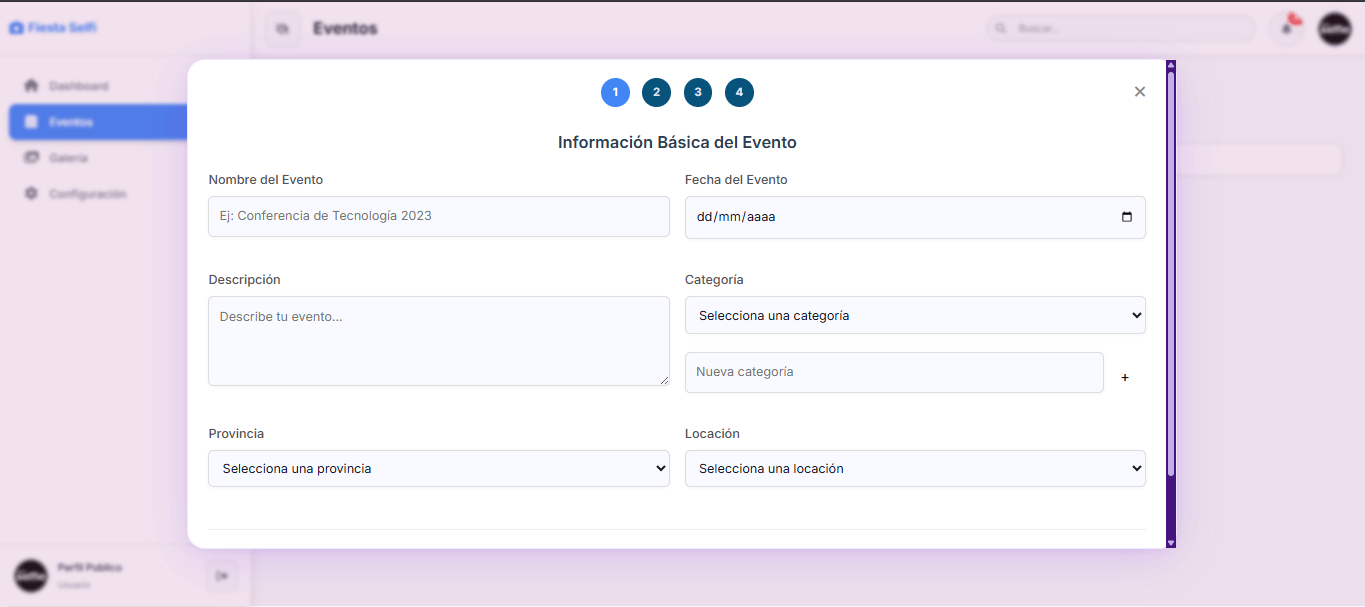Image resolution: width=1365 pixels, height=607 pixels.
Task: Select step 4 in the stepper
Action: pos(739,92)
